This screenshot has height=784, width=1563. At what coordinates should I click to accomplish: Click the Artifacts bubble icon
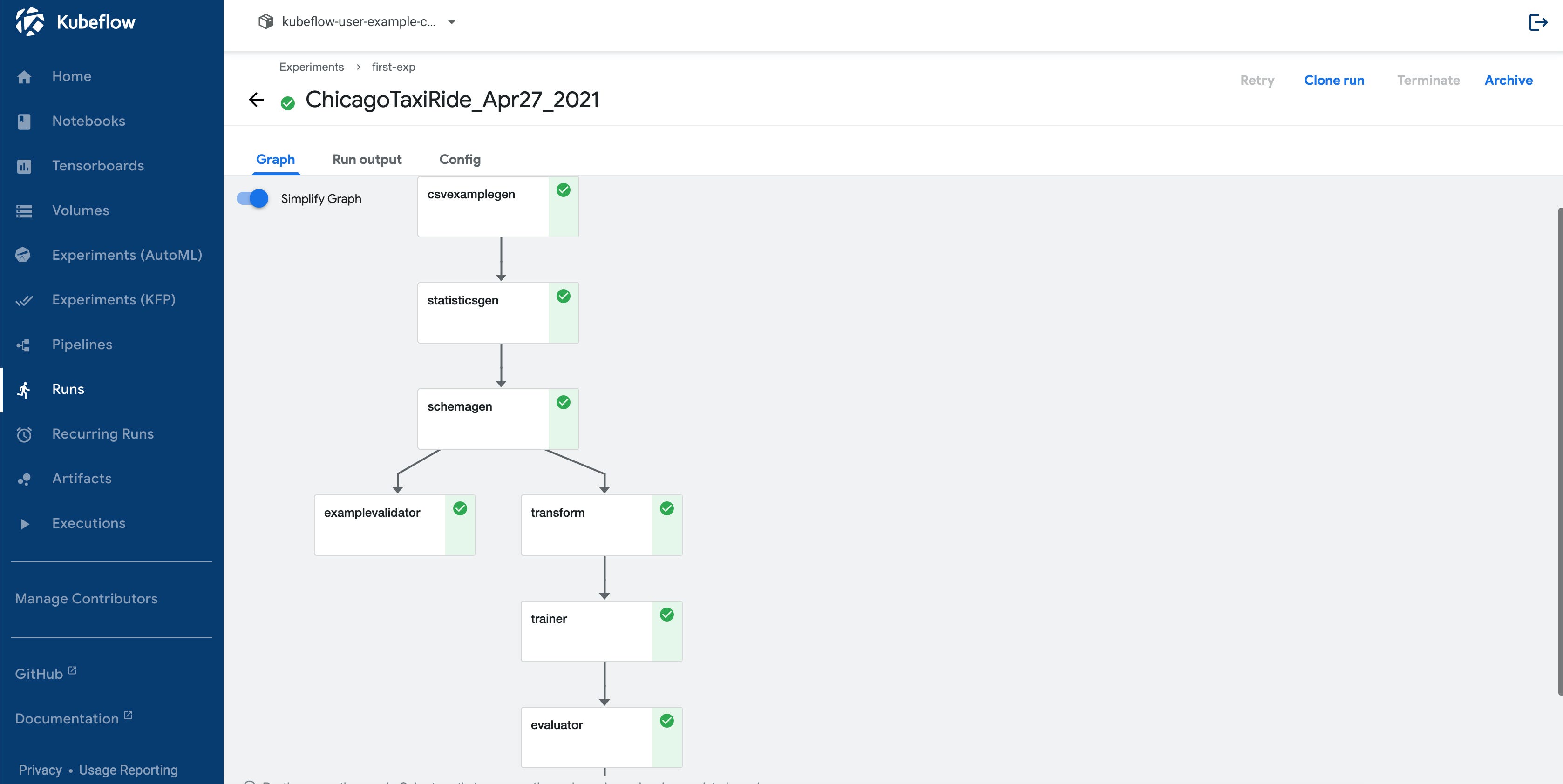click(x=24, y=479)
